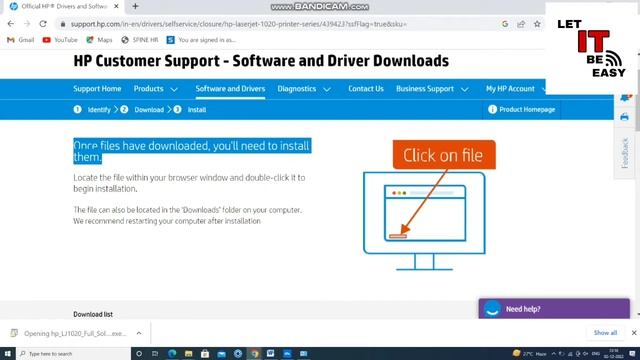Open Cortana from the taskbar
640x360 pixels.
coord(139,353)
